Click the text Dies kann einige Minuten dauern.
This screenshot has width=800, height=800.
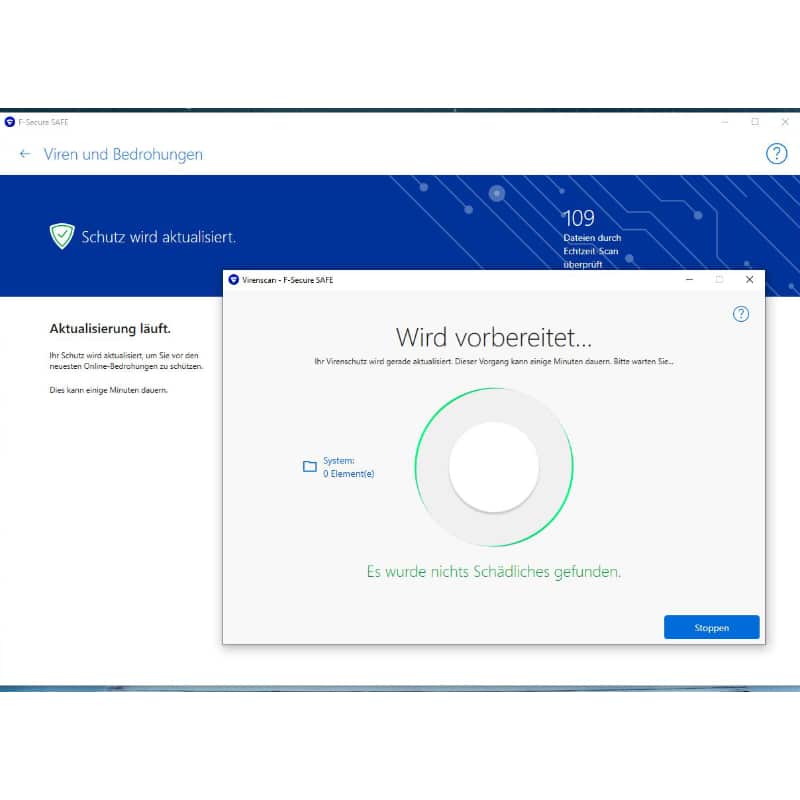coord(109,390)
